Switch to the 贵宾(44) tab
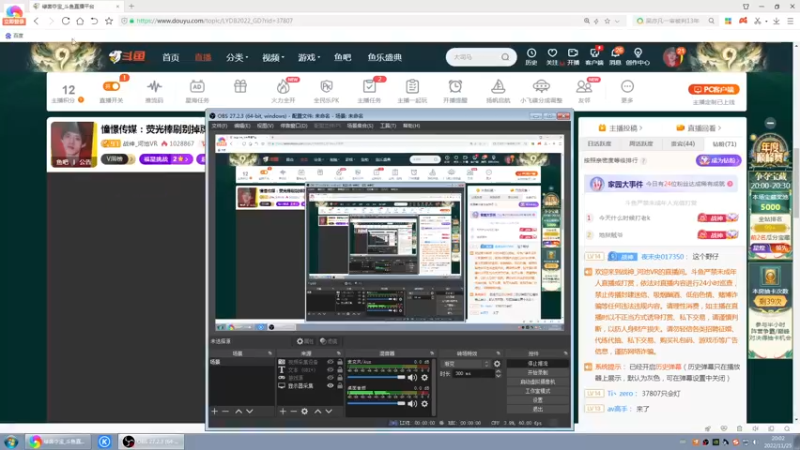800x450 pixels. (x=683, y=144)
